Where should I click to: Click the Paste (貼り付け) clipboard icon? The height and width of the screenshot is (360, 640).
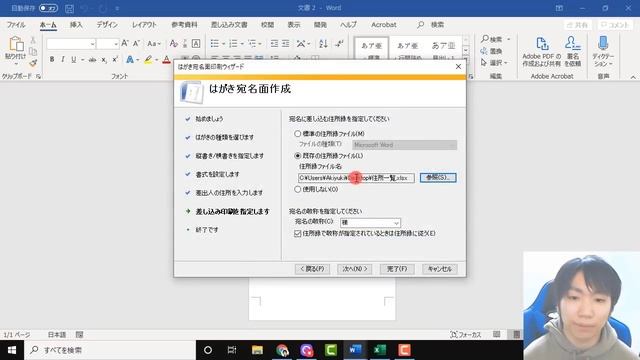point(16,43)
